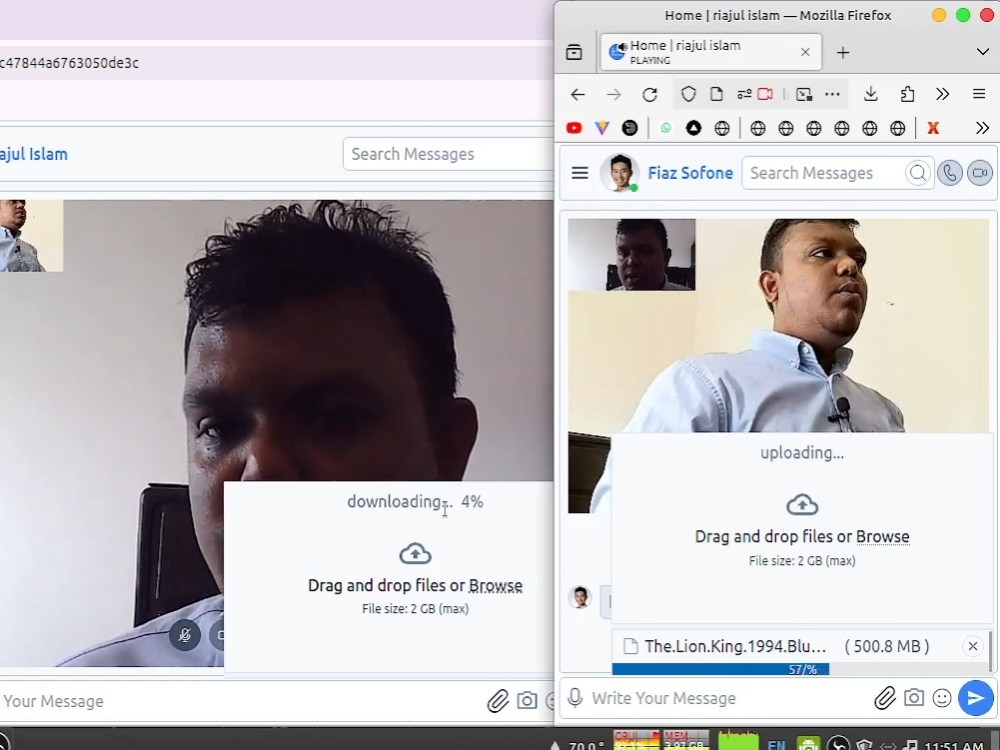Open the CPU monitor in system panel
The image size is (1000, 750).
pos(636,740)
